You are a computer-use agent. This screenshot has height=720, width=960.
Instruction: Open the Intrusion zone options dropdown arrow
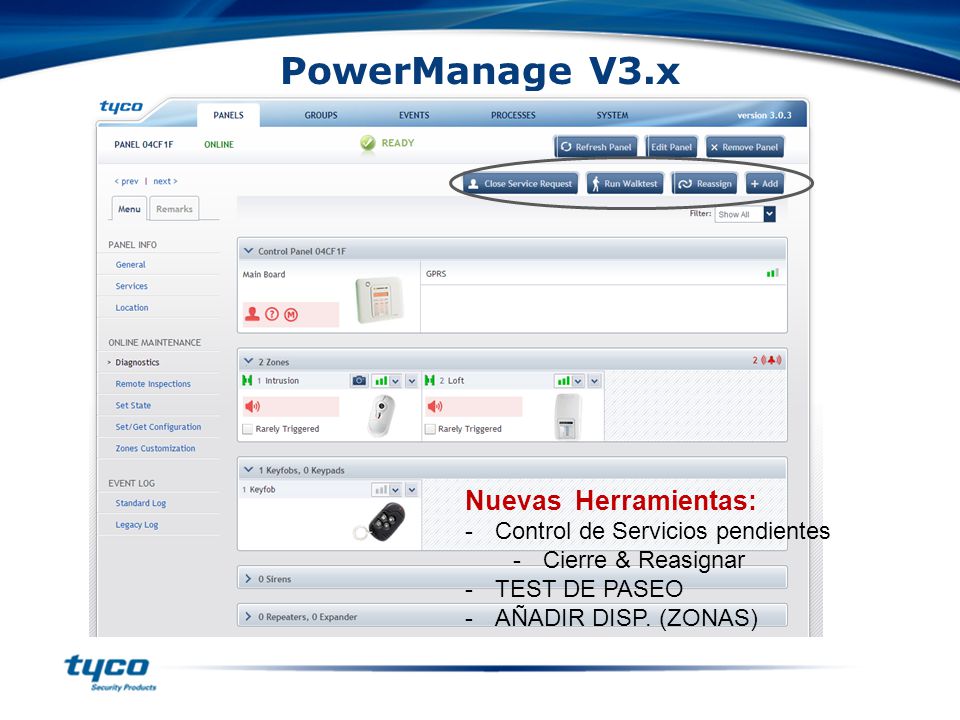coord(411,381)
